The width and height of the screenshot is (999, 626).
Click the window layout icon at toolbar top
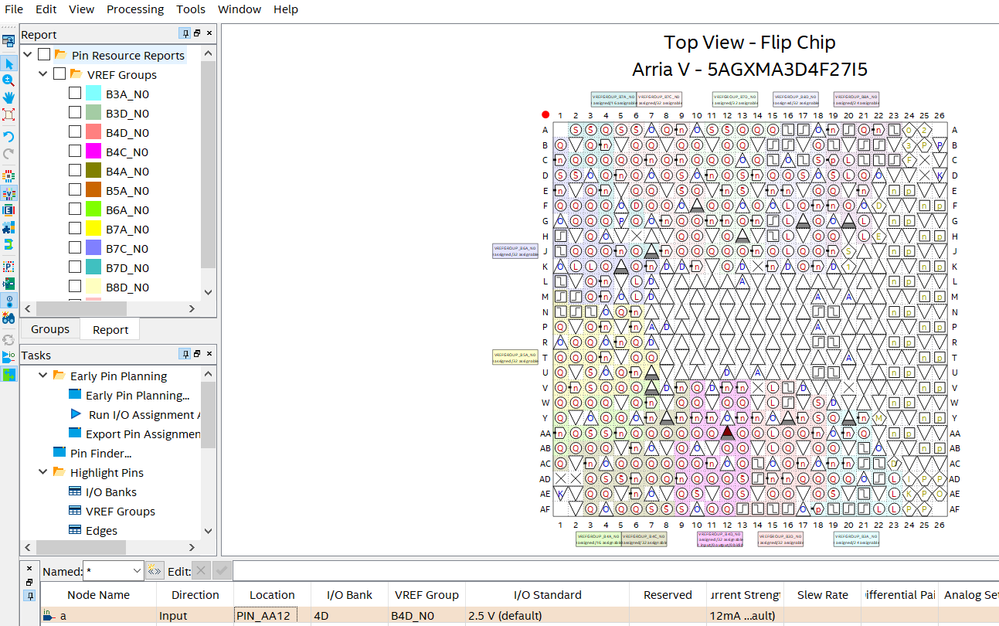(x=8, y=41)
